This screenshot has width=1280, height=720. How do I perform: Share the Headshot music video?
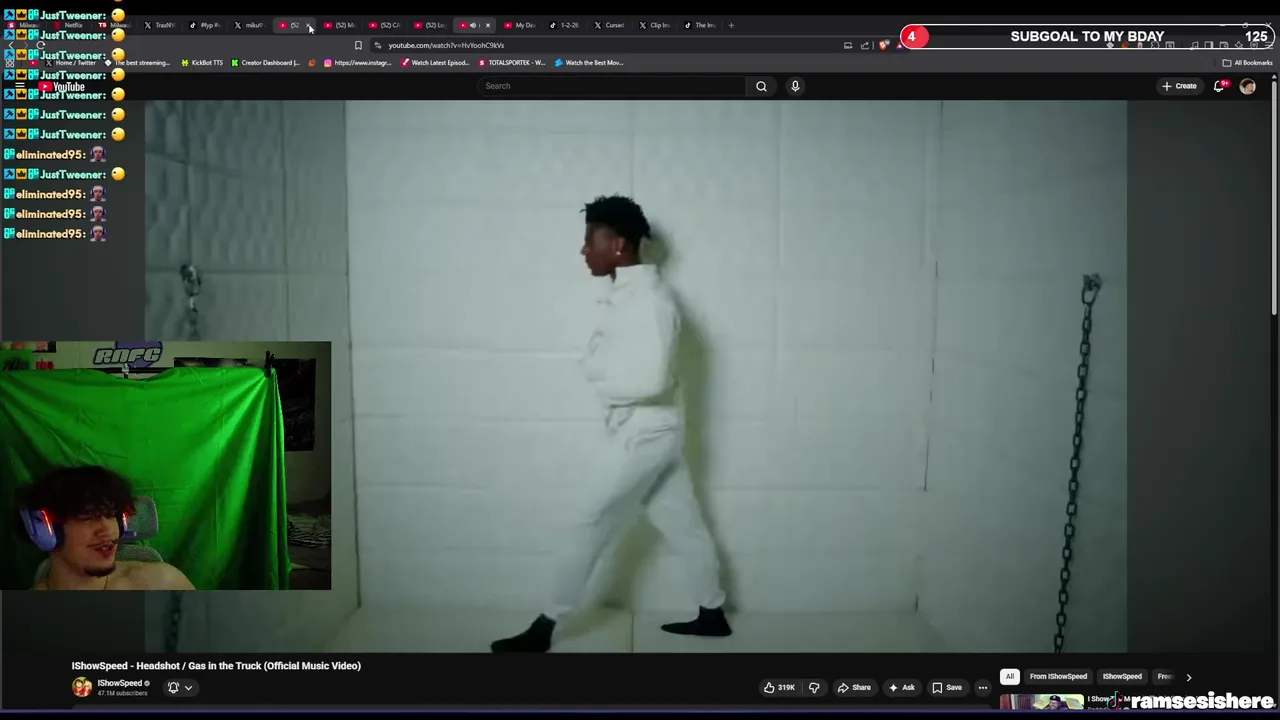(x=854, y=688)
